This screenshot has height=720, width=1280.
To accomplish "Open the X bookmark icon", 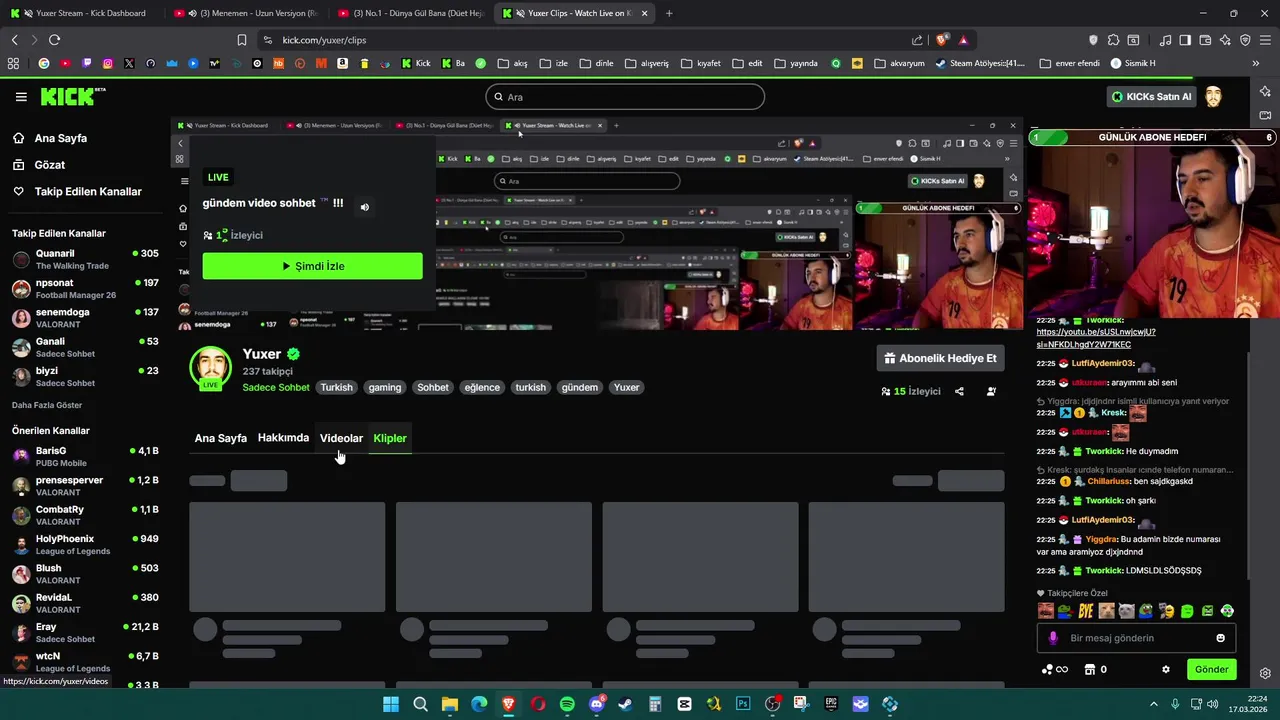I will (x=129, y=63).
